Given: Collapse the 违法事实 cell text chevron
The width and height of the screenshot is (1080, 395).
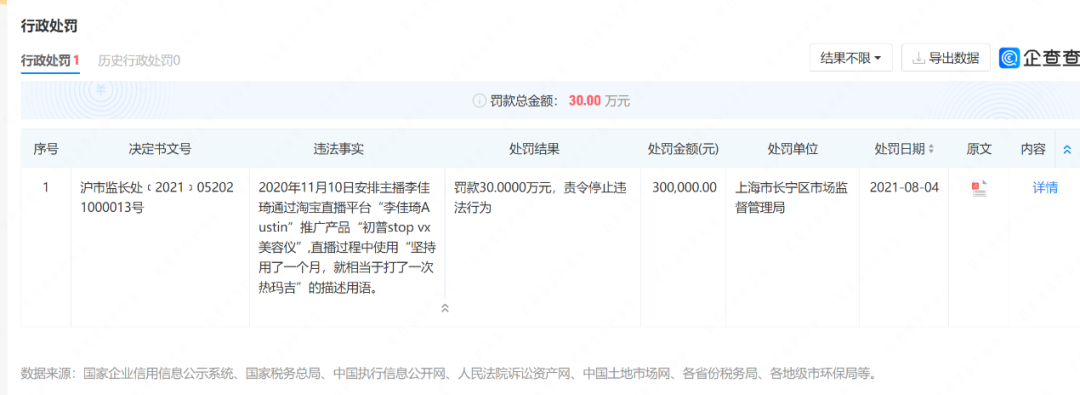Looking at the screenshot, I should point(445,308).
